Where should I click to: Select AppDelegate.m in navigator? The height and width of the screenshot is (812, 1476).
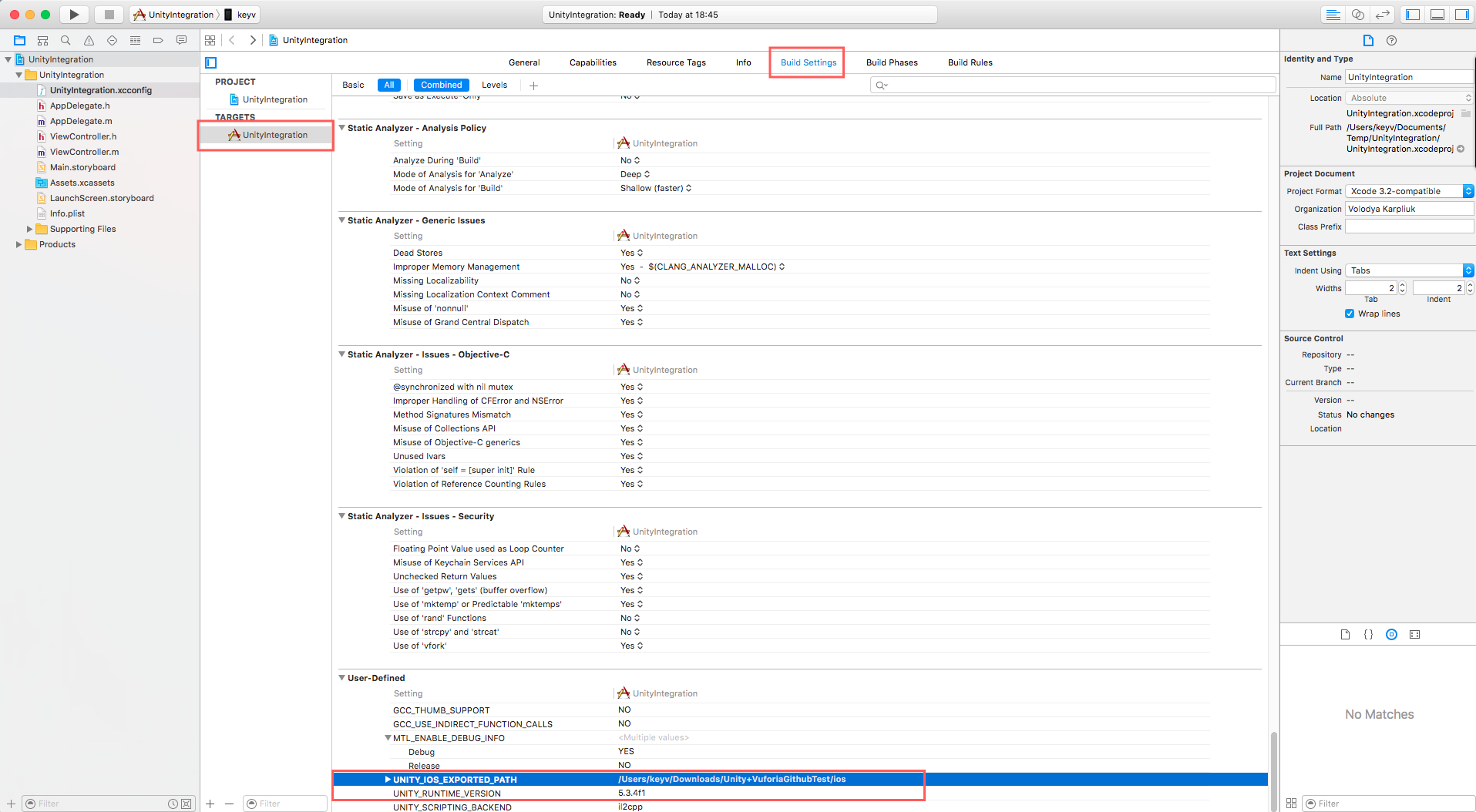pos(80,121)
